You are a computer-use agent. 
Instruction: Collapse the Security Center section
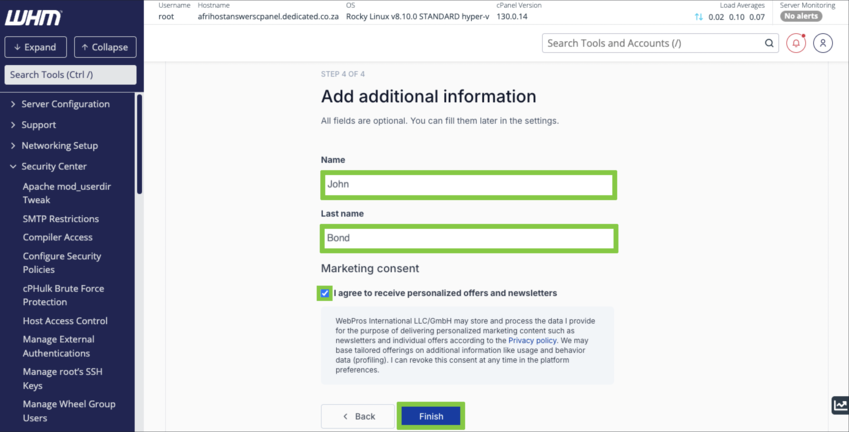pos(53,167)
